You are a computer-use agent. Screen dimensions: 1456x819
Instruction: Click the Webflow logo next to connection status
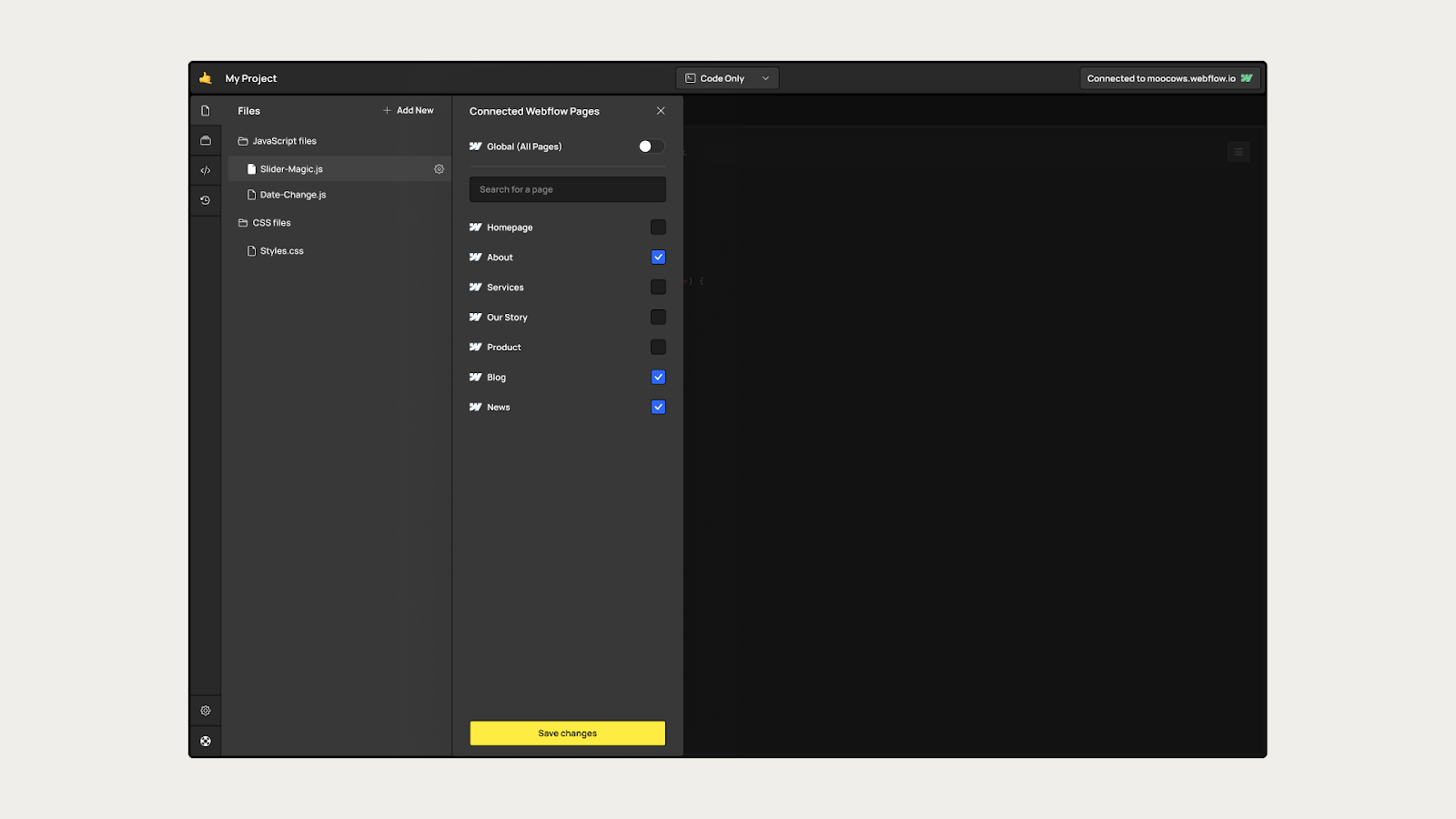tap(1247, 78)
